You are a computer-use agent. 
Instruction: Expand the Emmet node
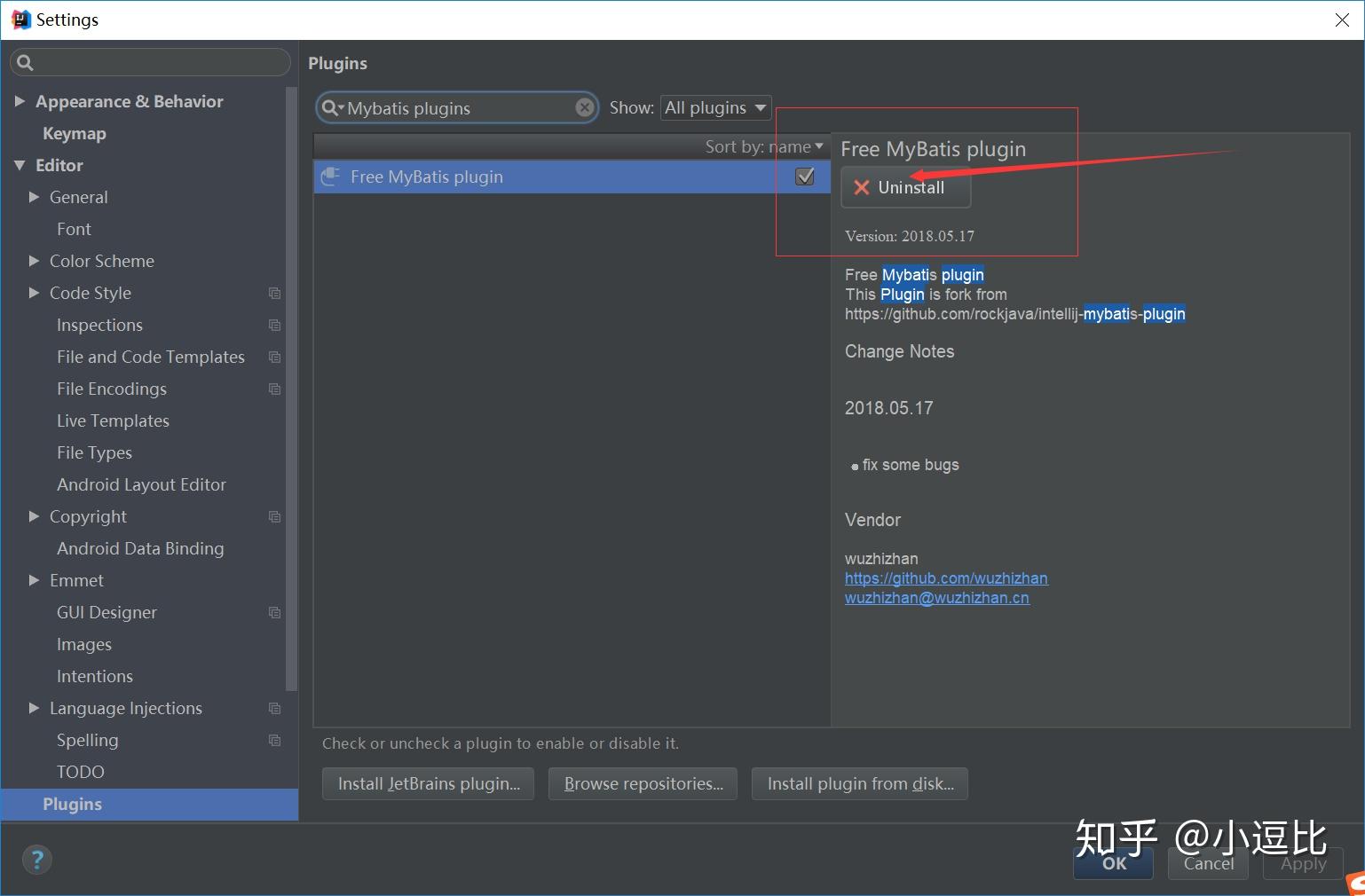[x=34, y=580]
